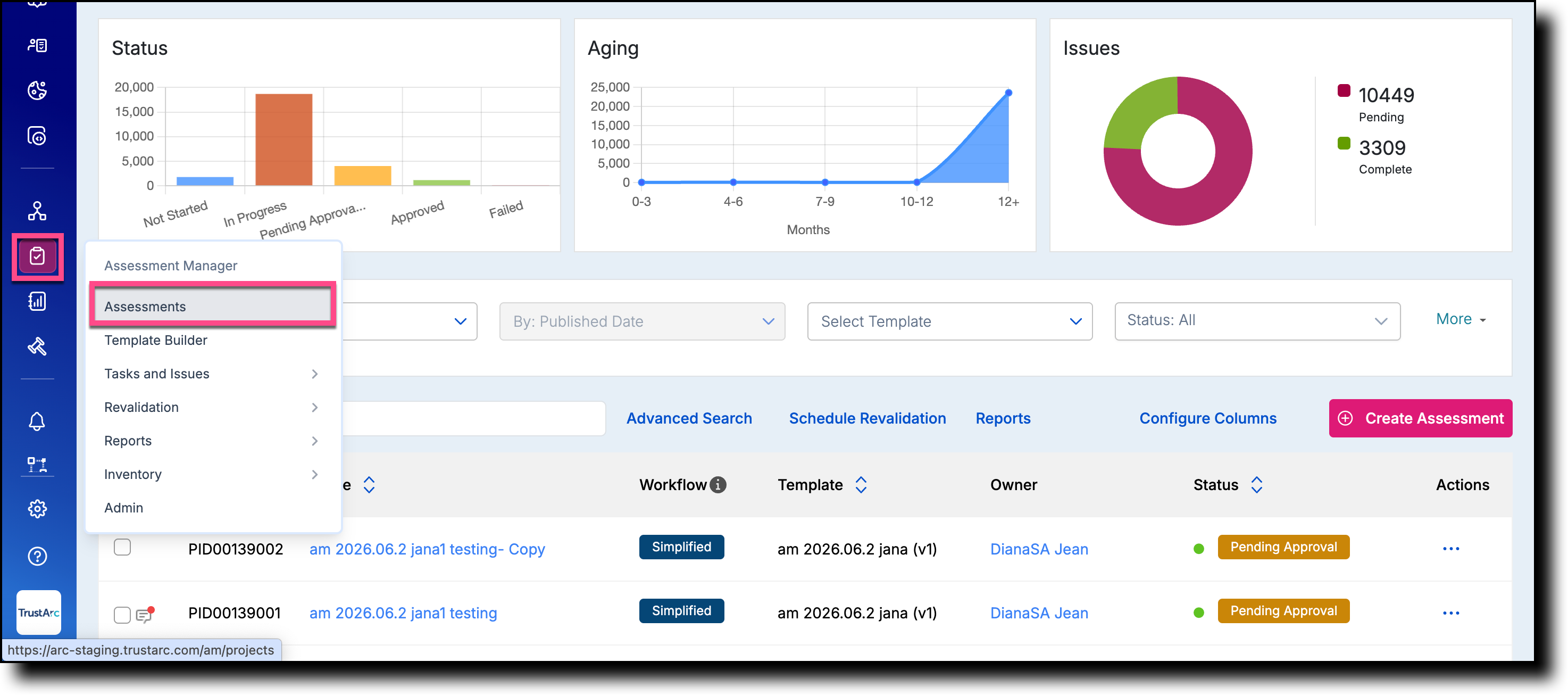The width and height of the screenshot is (1568, 695).
Task: Click the Assessment Manager flyout header
Action: [170, 266]
